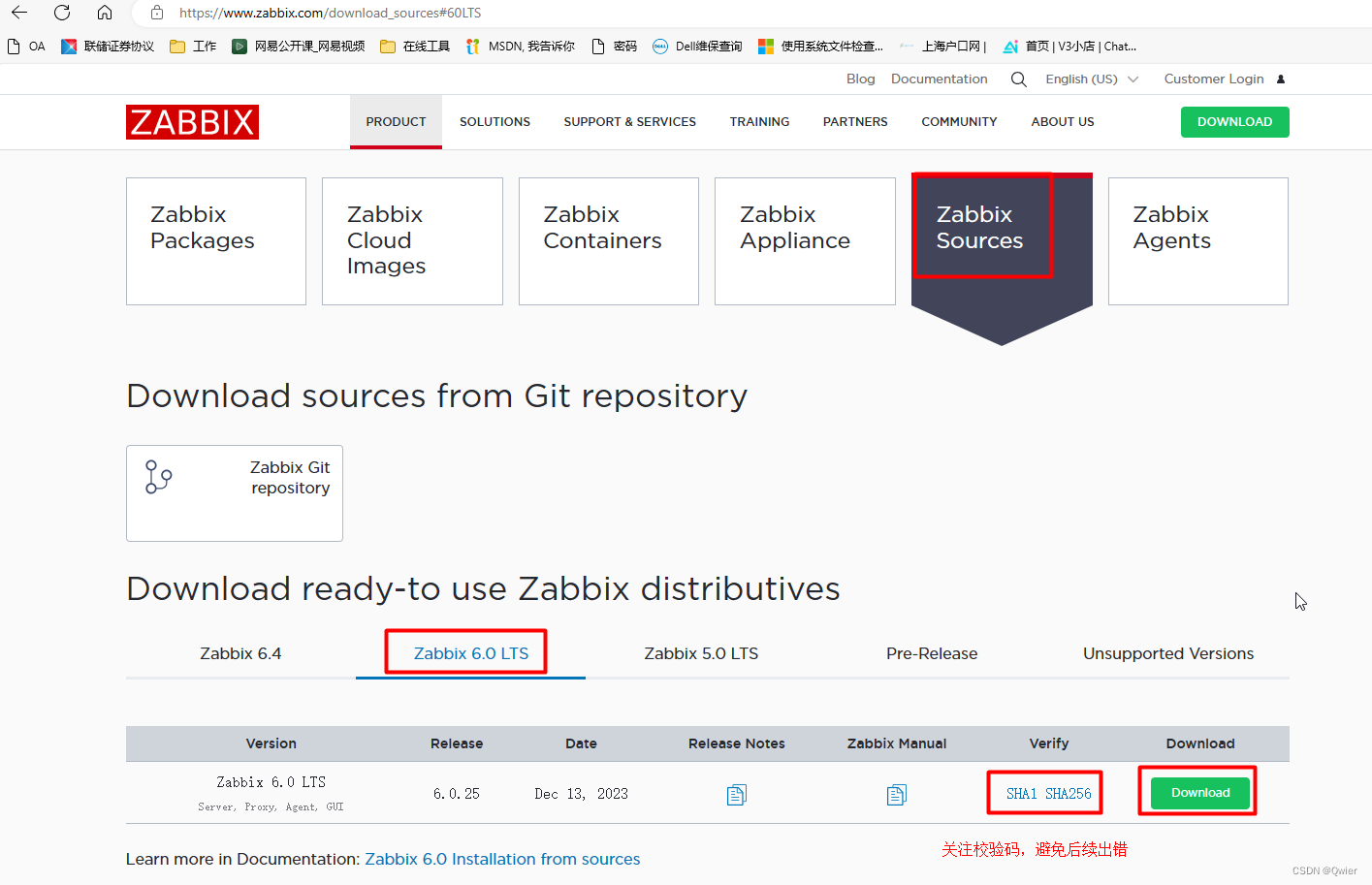This screenshot has width=1372, height=885.
Task: Switch to the Unsupported Versions tab
Action: [x=1168, y=653]
